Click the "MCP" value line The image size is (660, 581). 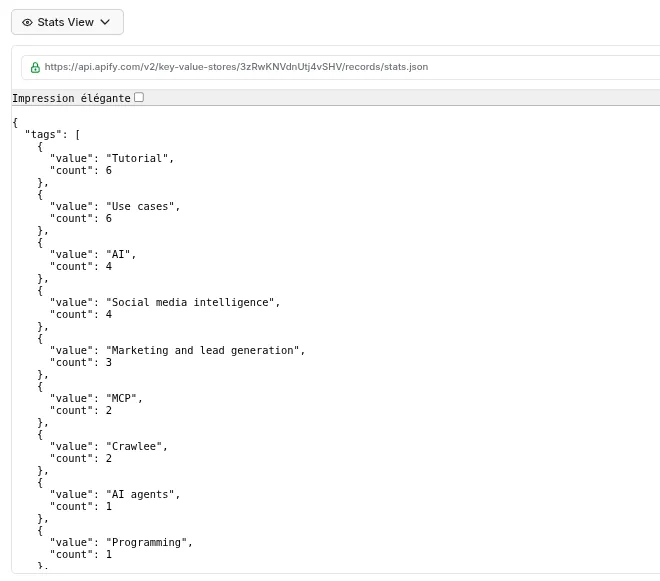click(96, 398)
